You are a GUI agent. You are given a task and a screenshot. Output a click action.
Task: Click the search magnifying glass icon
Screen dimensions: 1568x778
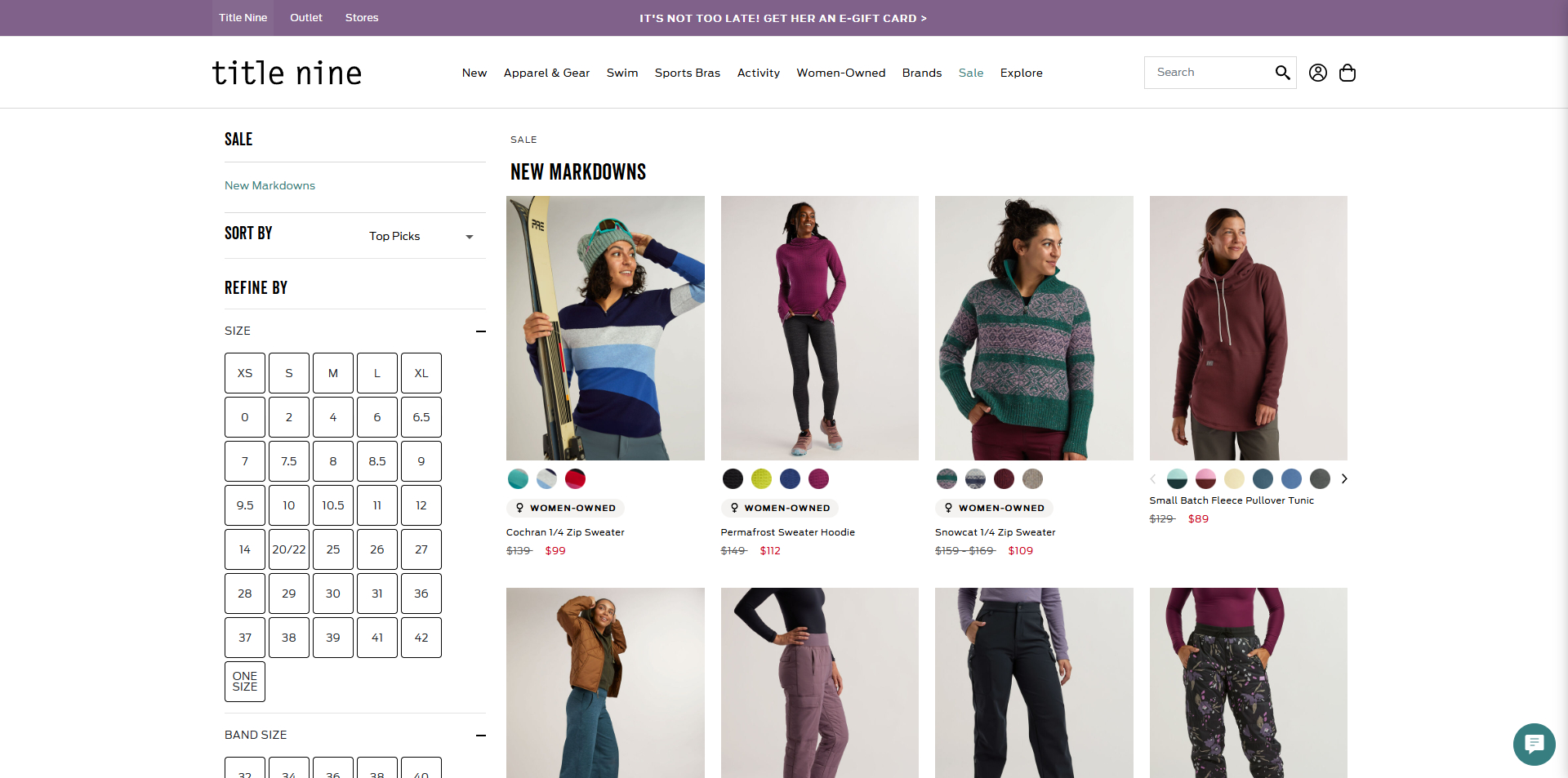point(1282,73)
